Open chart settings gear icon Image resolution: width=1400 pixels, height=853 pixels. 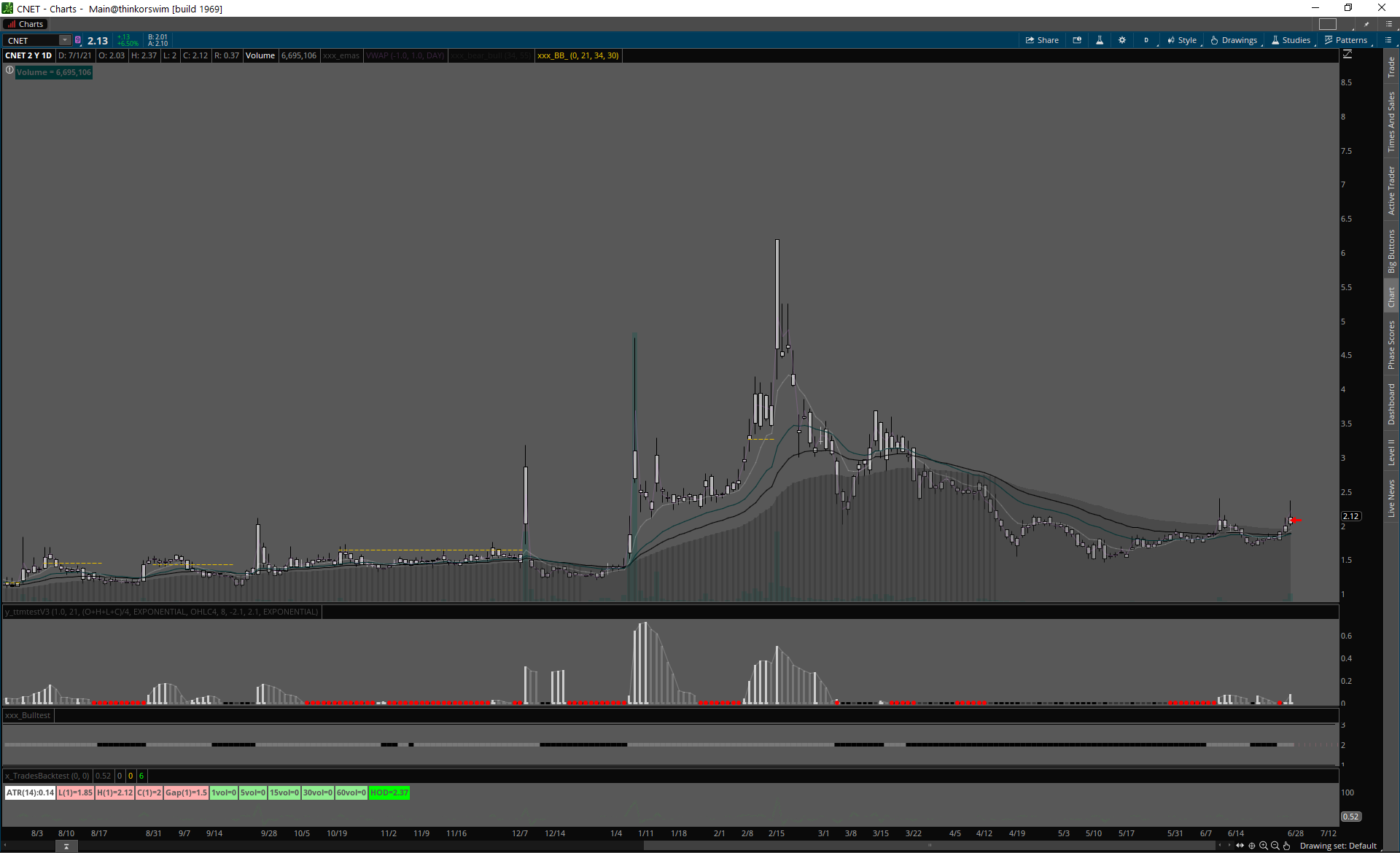point(1122,40)
